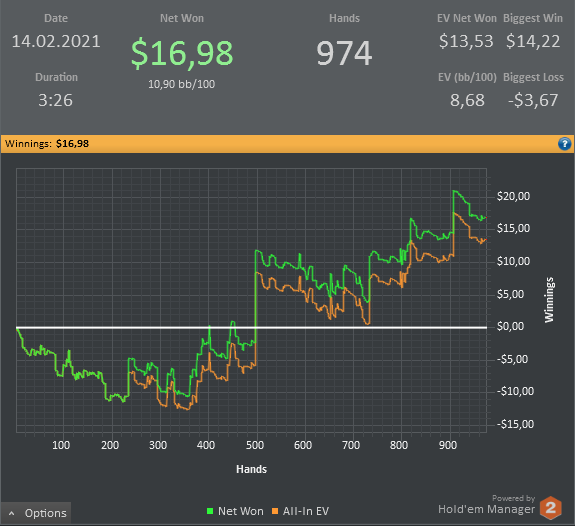Click the 600 x-axis tick label
This screenshot has height=526, width=575.
[303, 445]
